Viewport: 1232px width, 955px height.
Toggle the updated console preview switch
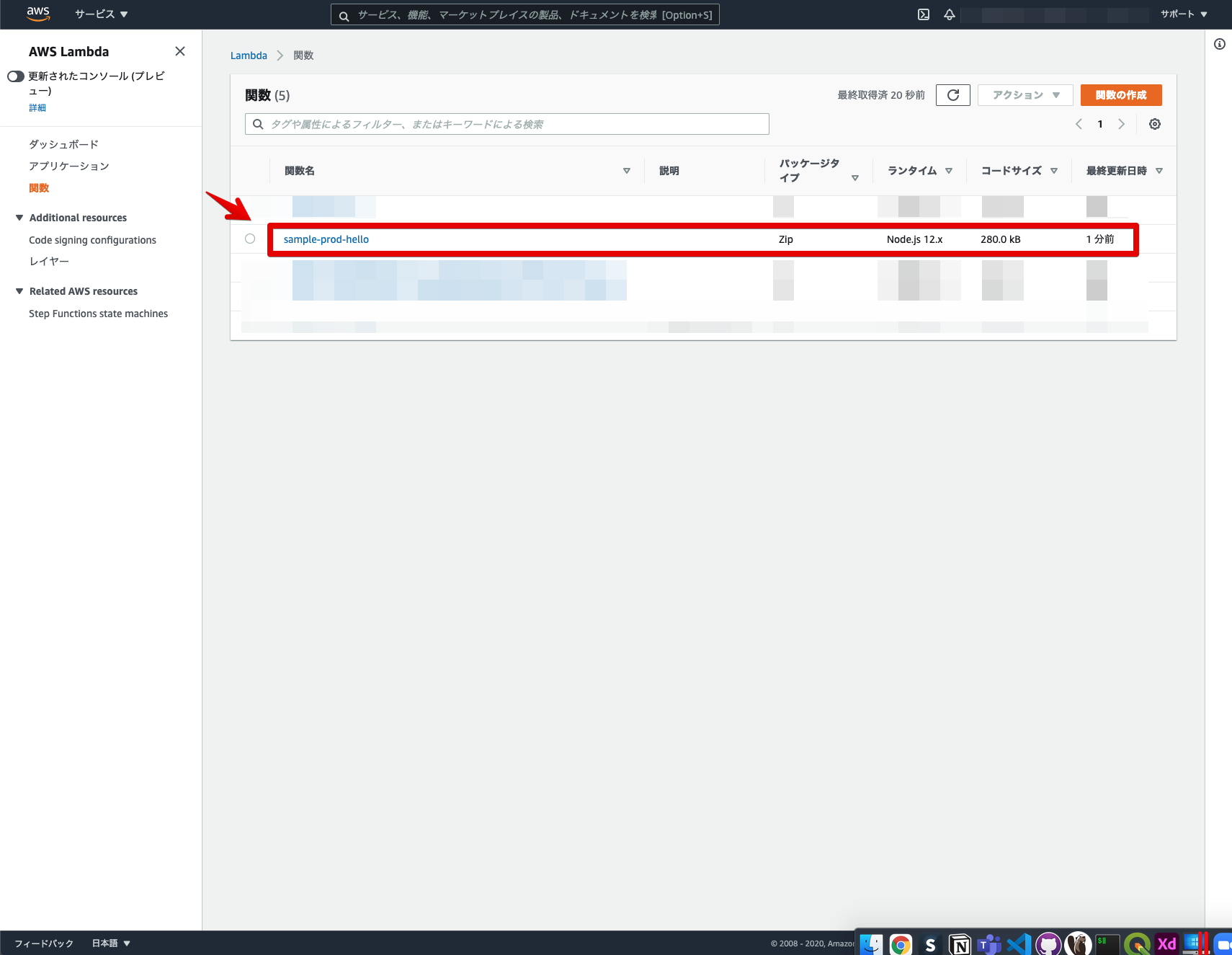(x=16, y=76)
